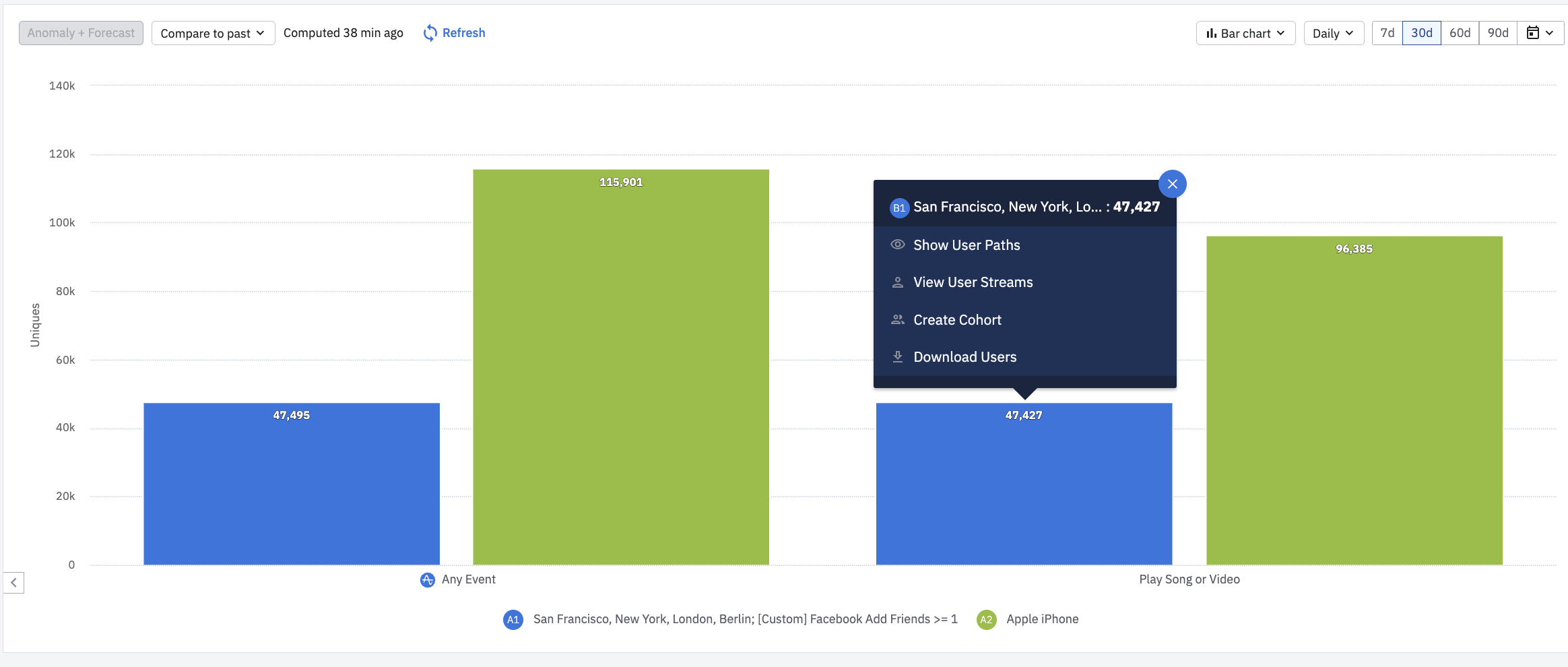Viewport: 1568px width, 667px height.
Task: Click the Download Users download icon
Action: point(899,356)
